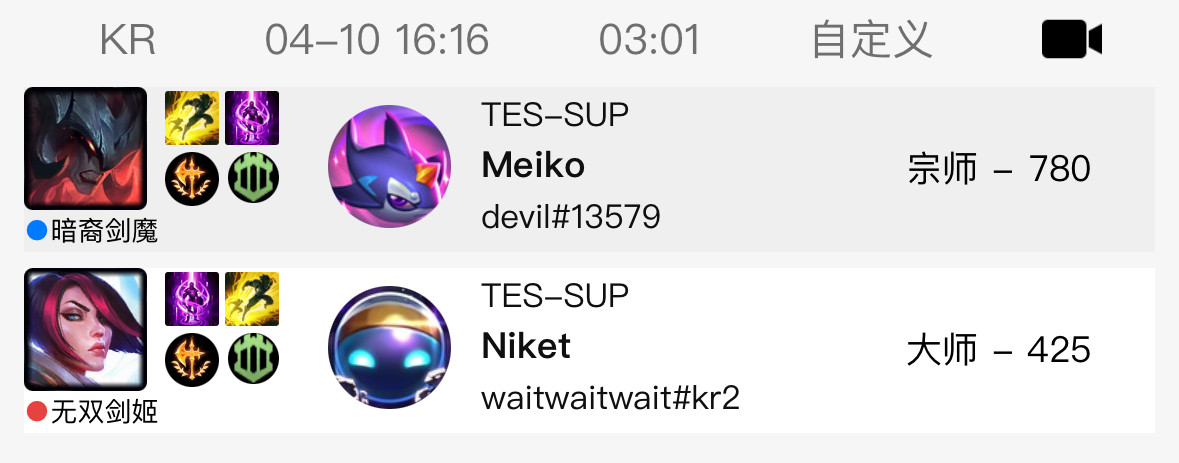Image resolution: width=1179 pixels, height=463 pixels.
Task: Click the 自定义 game mode label
Action: [871, 40]
